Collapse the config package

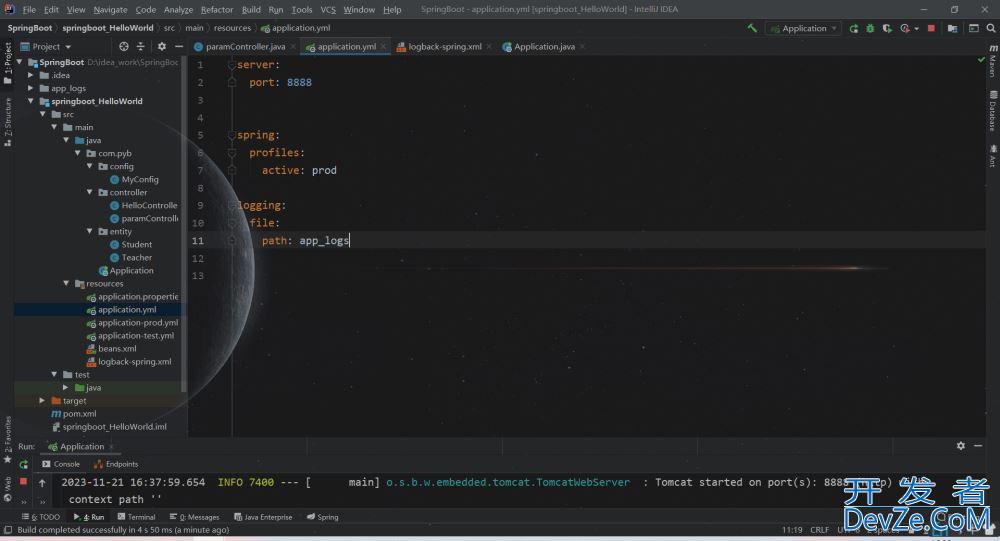[x=90, y=167]
